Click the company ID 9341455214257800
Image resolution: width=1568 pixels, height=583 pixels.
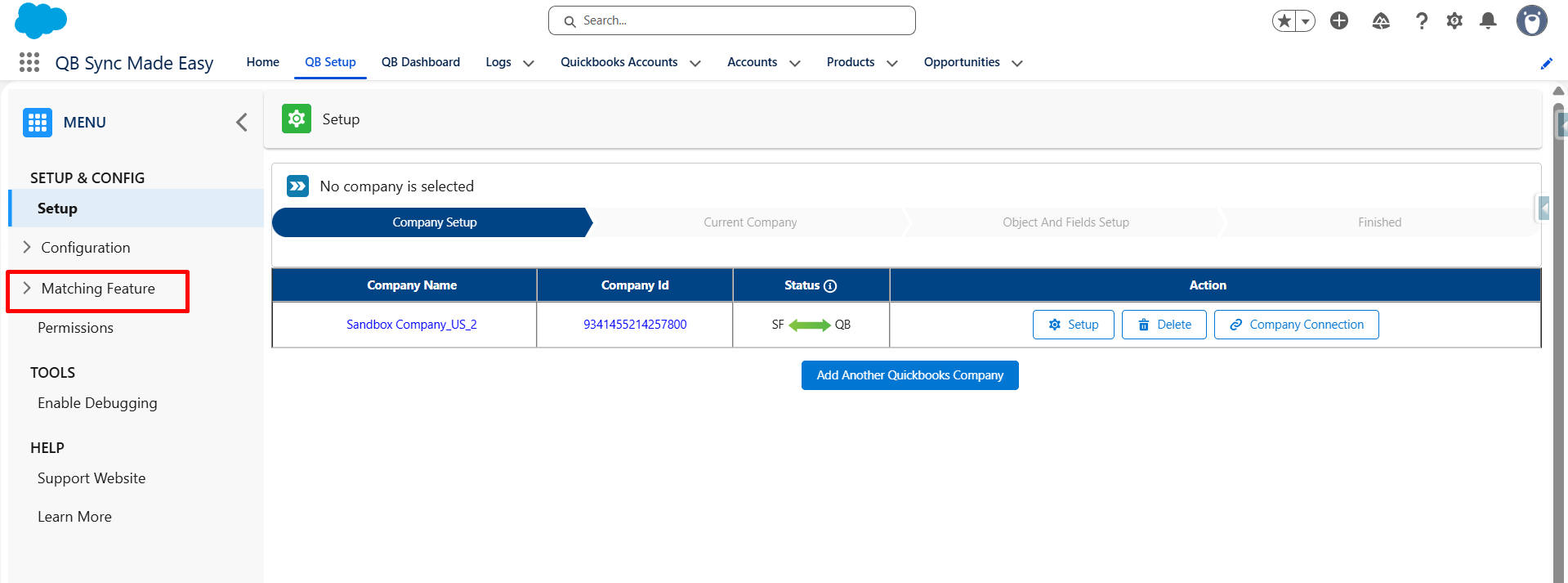pyautogui.click(x=635, y=325)
